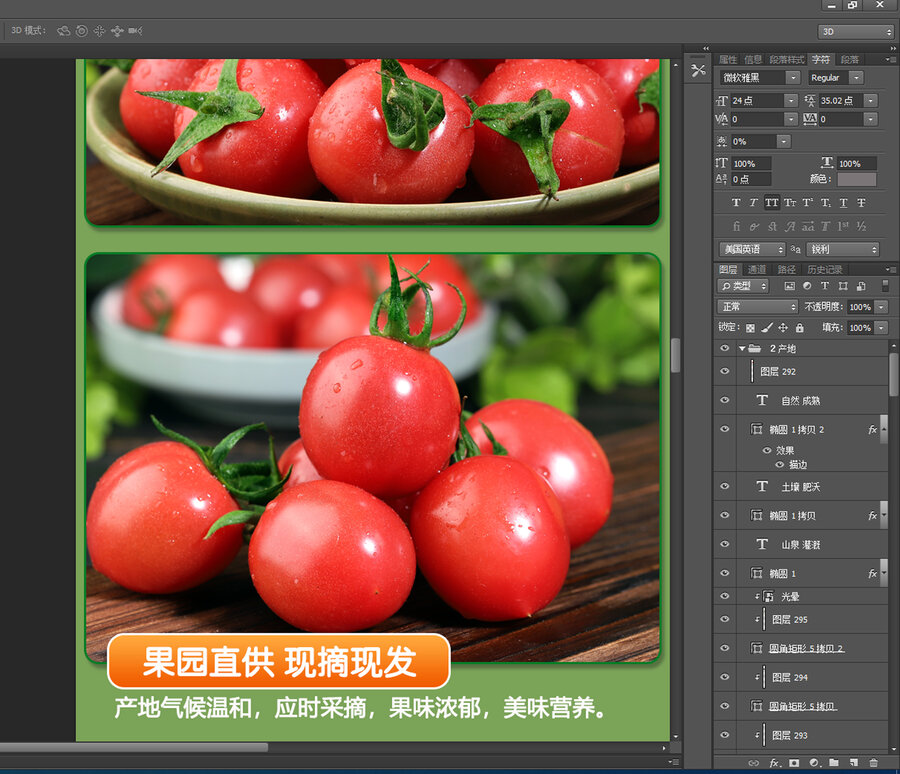Hide the 土壤 肥沃 text layer
900x774 pixels.
click(x=724, y=486)
